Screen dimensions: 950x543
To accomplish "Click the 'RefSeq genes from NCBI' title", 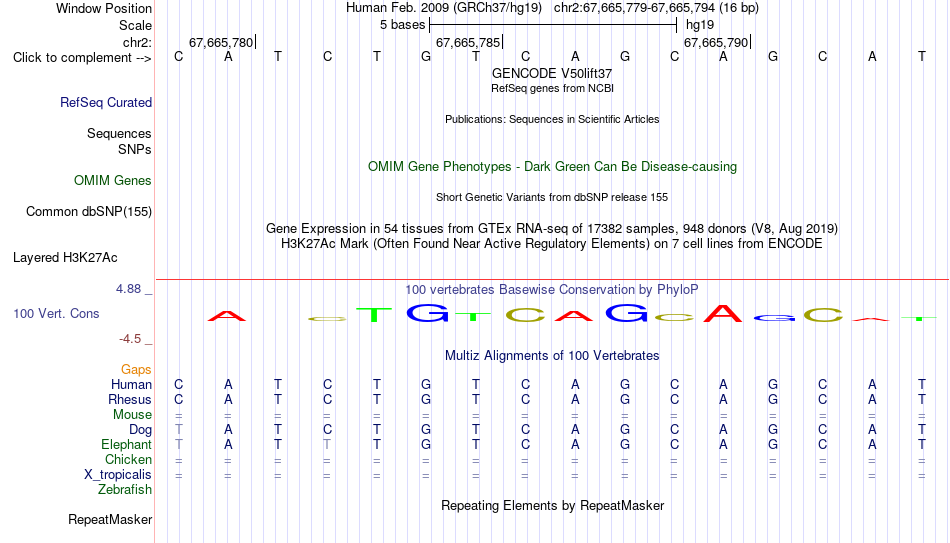I will [553, 88].
